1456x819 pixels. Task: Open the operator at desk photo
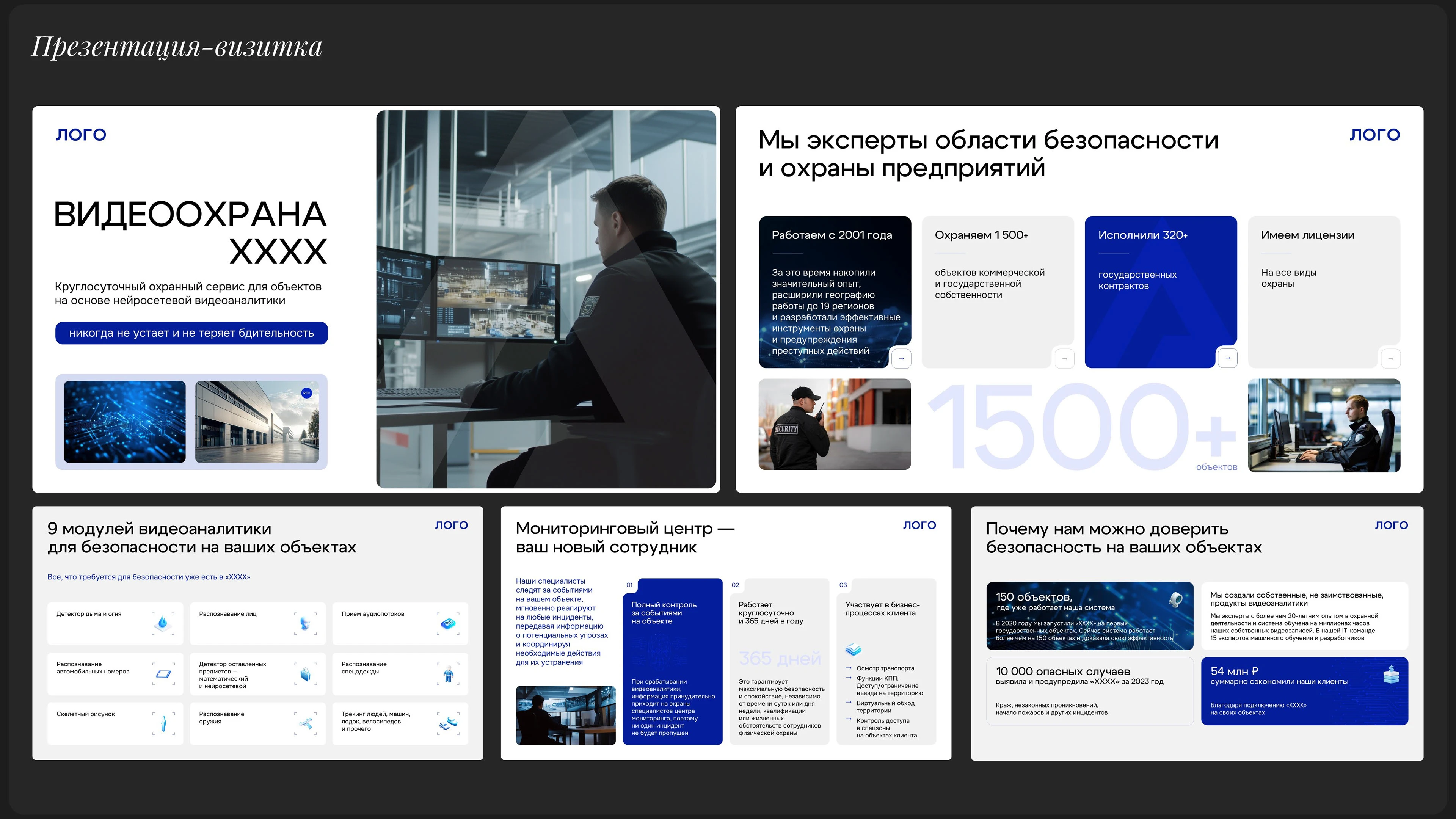coord(1324,425)
